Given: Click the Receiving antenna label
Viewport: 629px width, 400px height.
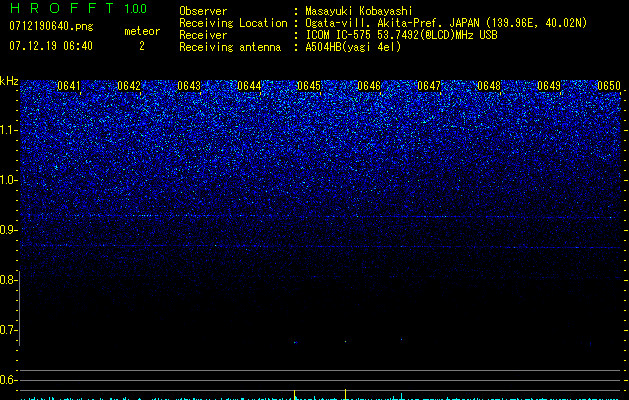Looking at the screenshot, I should point(230,47).
